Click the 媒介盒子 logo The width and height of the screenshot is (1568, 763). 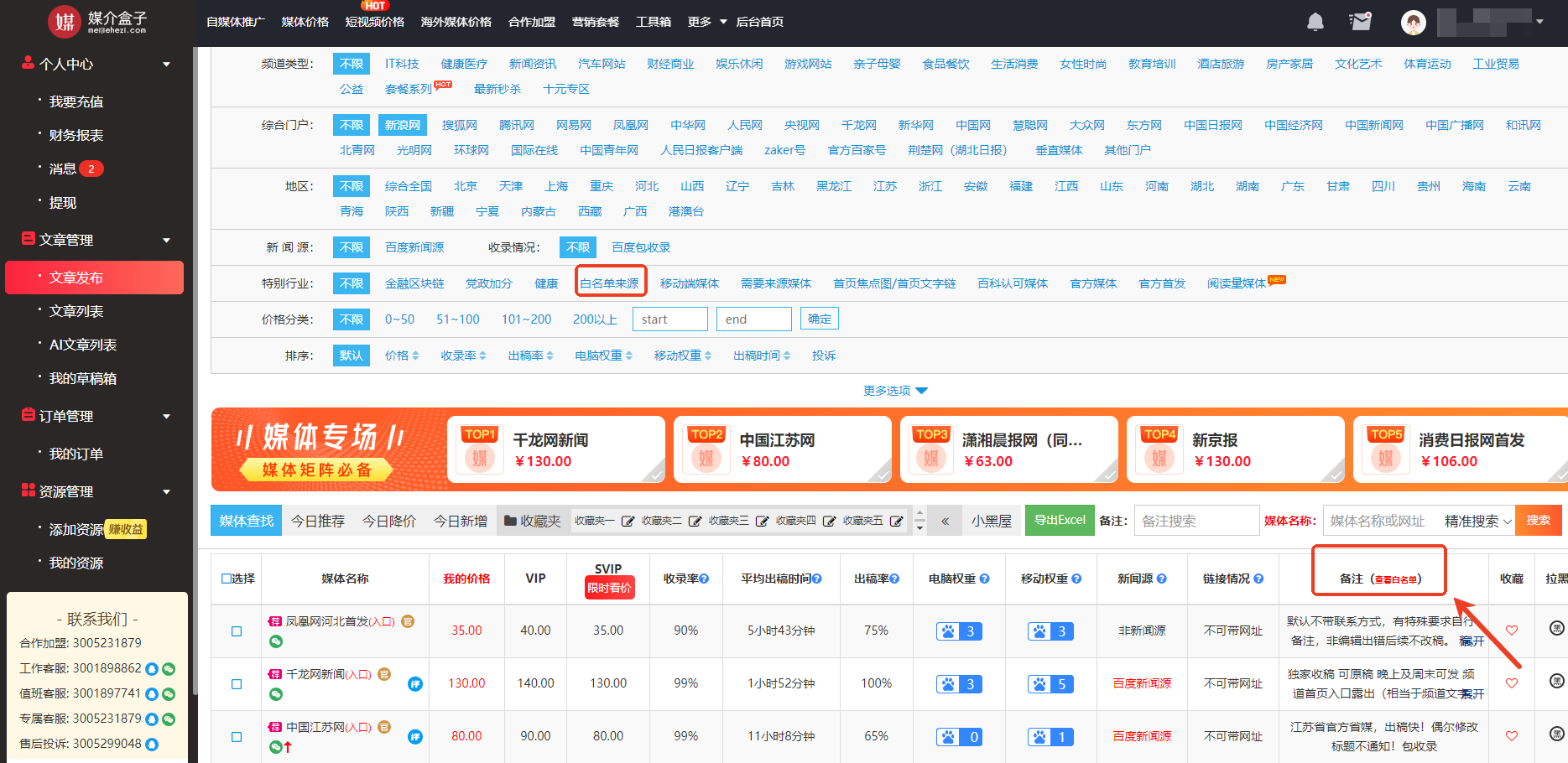pyautogui.click(x=97, y=22)
